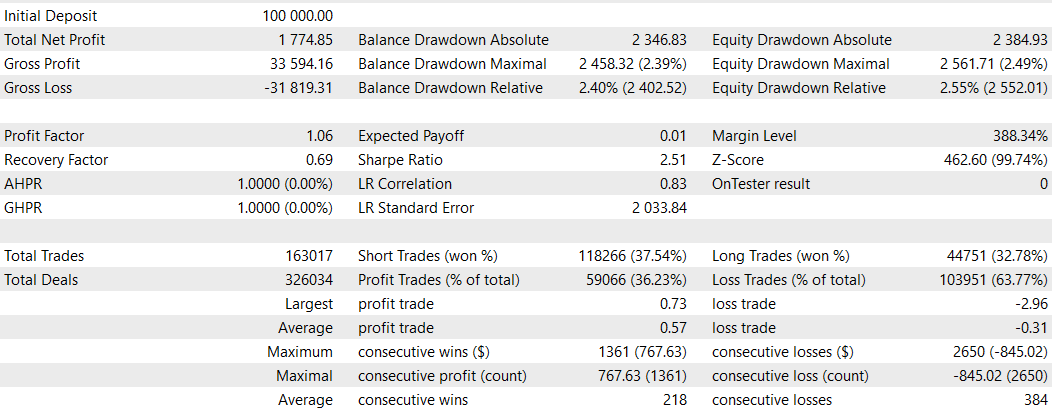Click the Balance Drawdown Maximal label
Screen dimensions: 1052x408
tap(452, 64)
